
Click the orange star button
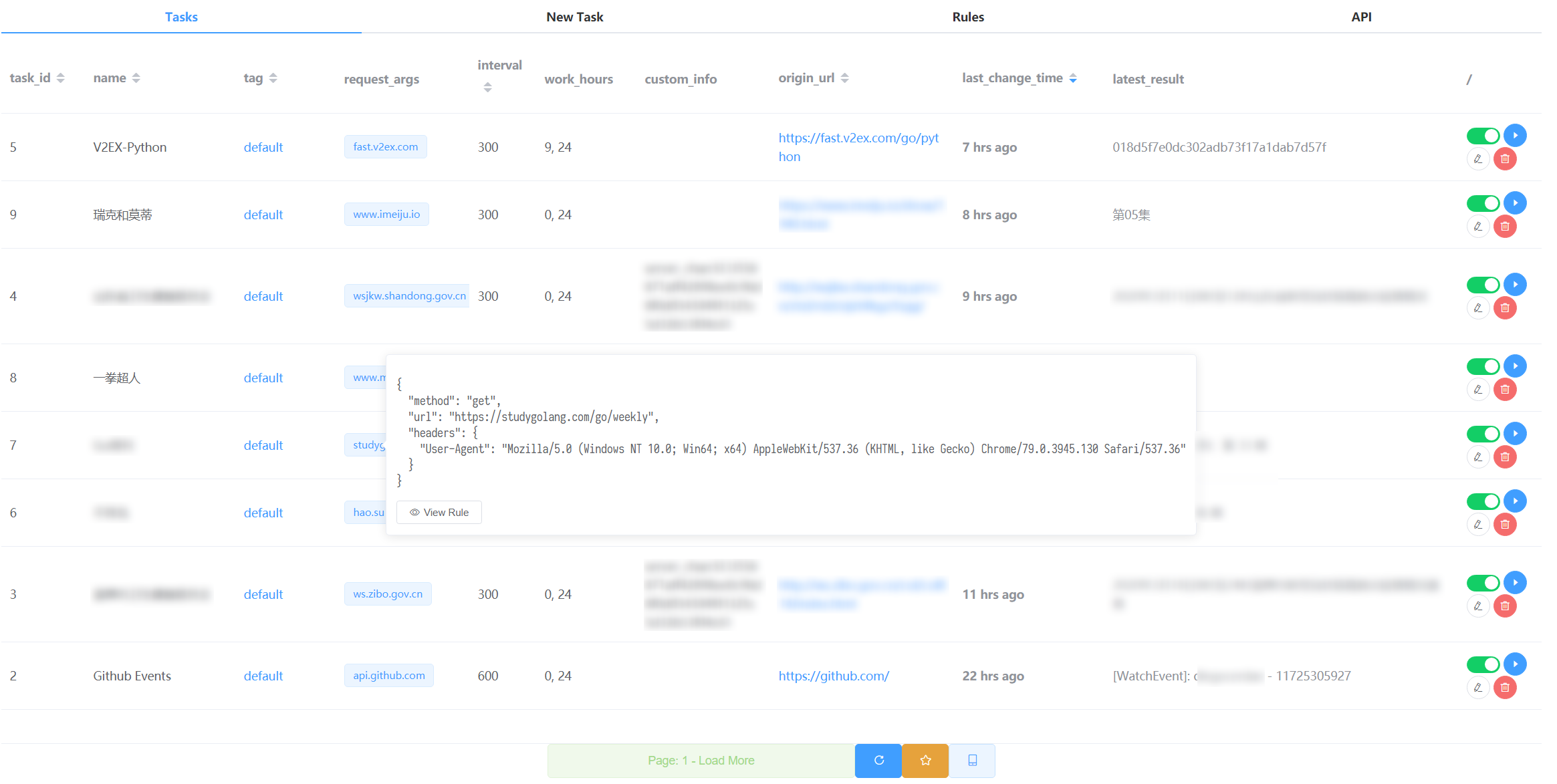[925, 761]
